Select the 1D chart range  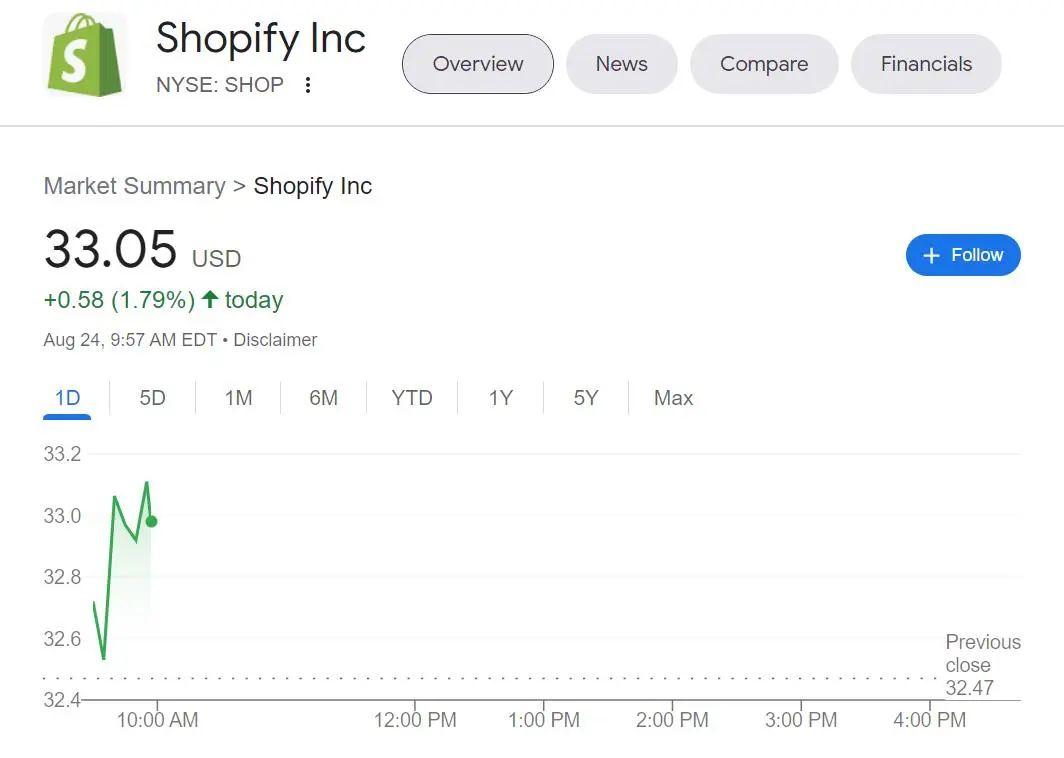(67, 398)
